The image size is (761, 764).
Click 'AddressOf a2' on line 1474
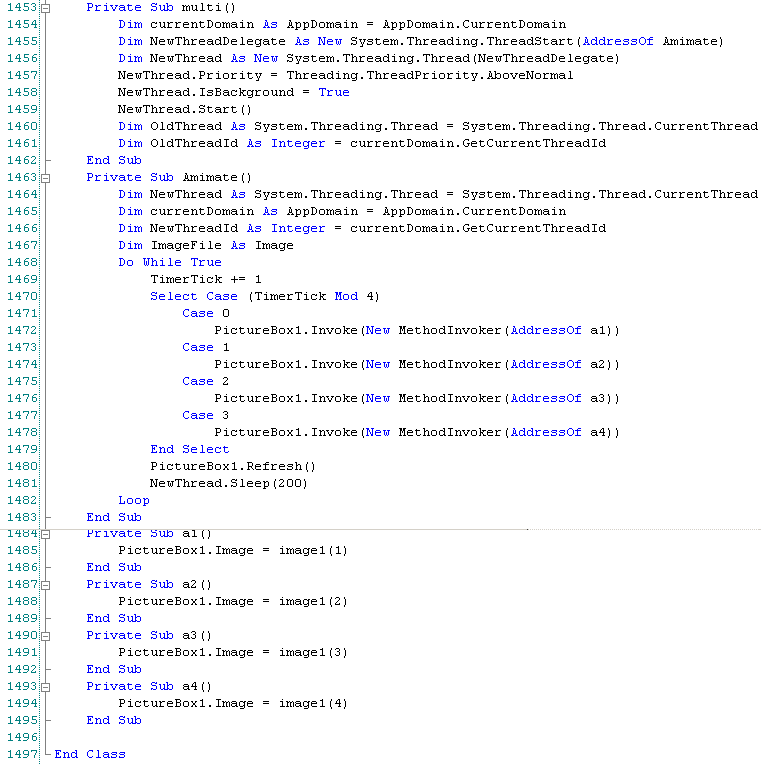(x=558, y=365)
